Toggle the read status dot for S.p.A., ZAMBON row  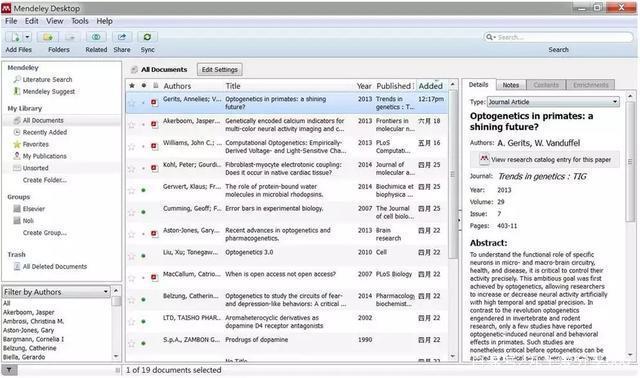click(144, 343)
